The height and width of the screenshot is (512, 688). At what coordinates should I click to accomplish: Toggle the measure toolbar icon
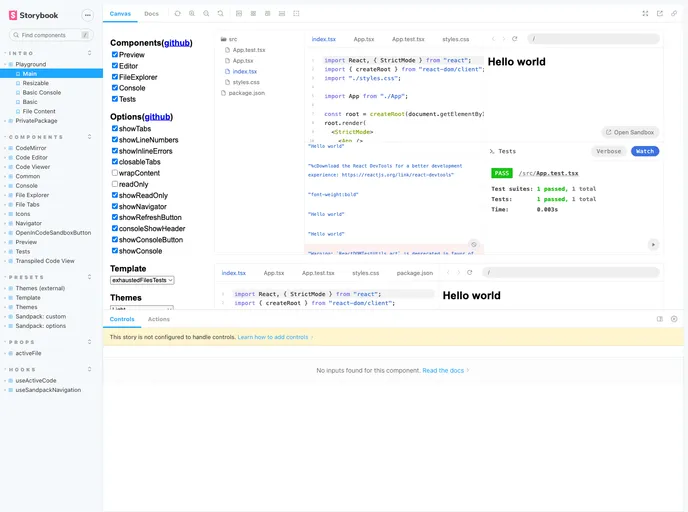(282, 14)
